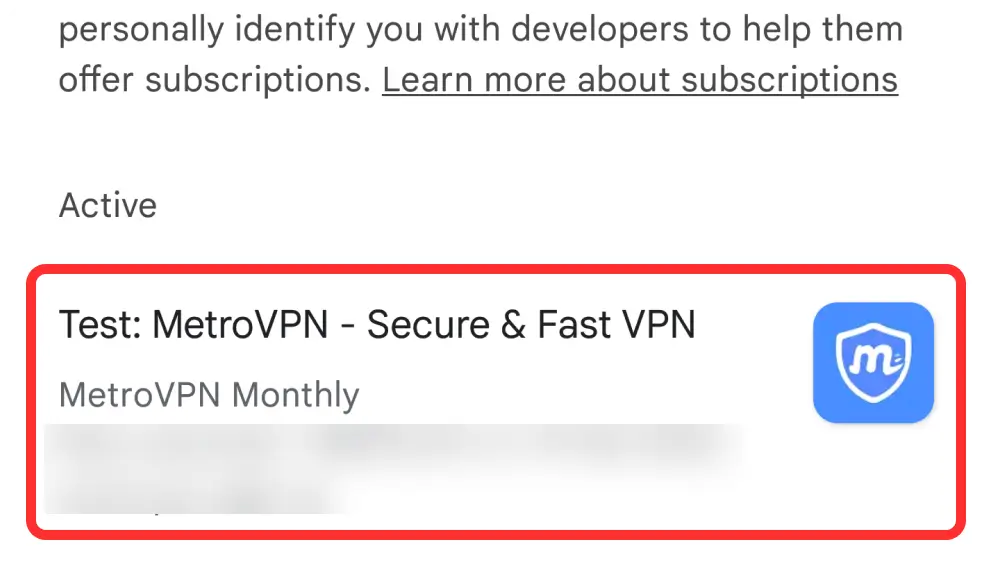Click inside the red-highlighted subscription area
Screen dimensions: 1000x586
[x=500, y=395]
